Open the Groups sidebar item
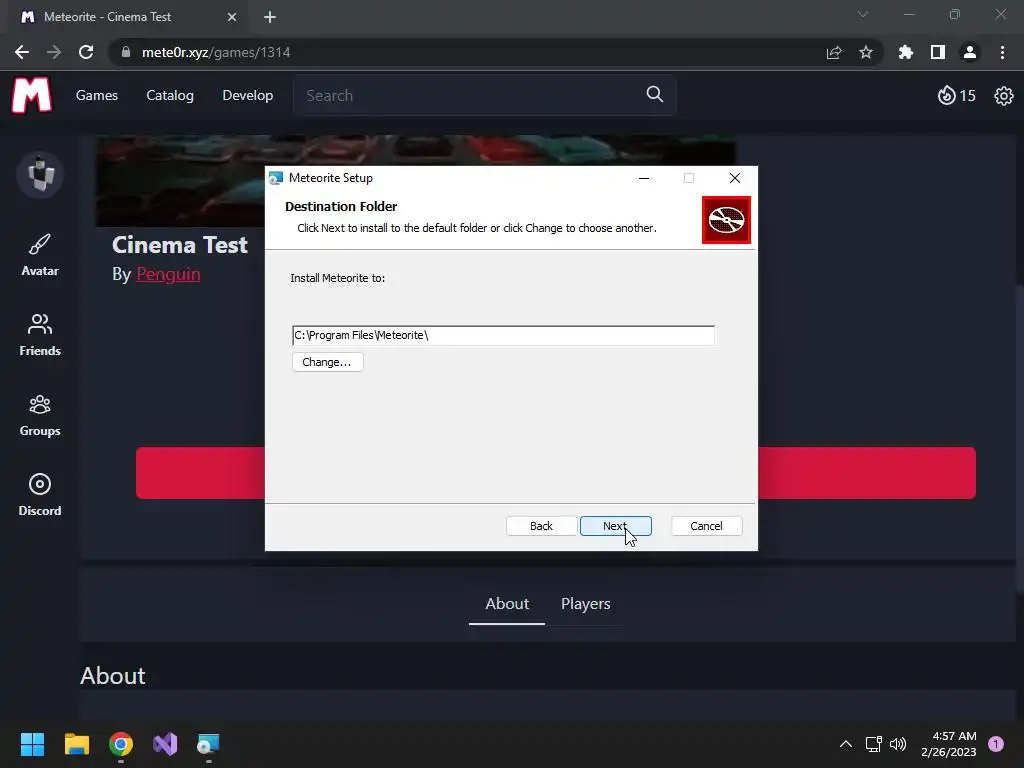This screenshot has height=768, width=1024. click(40, 415)
